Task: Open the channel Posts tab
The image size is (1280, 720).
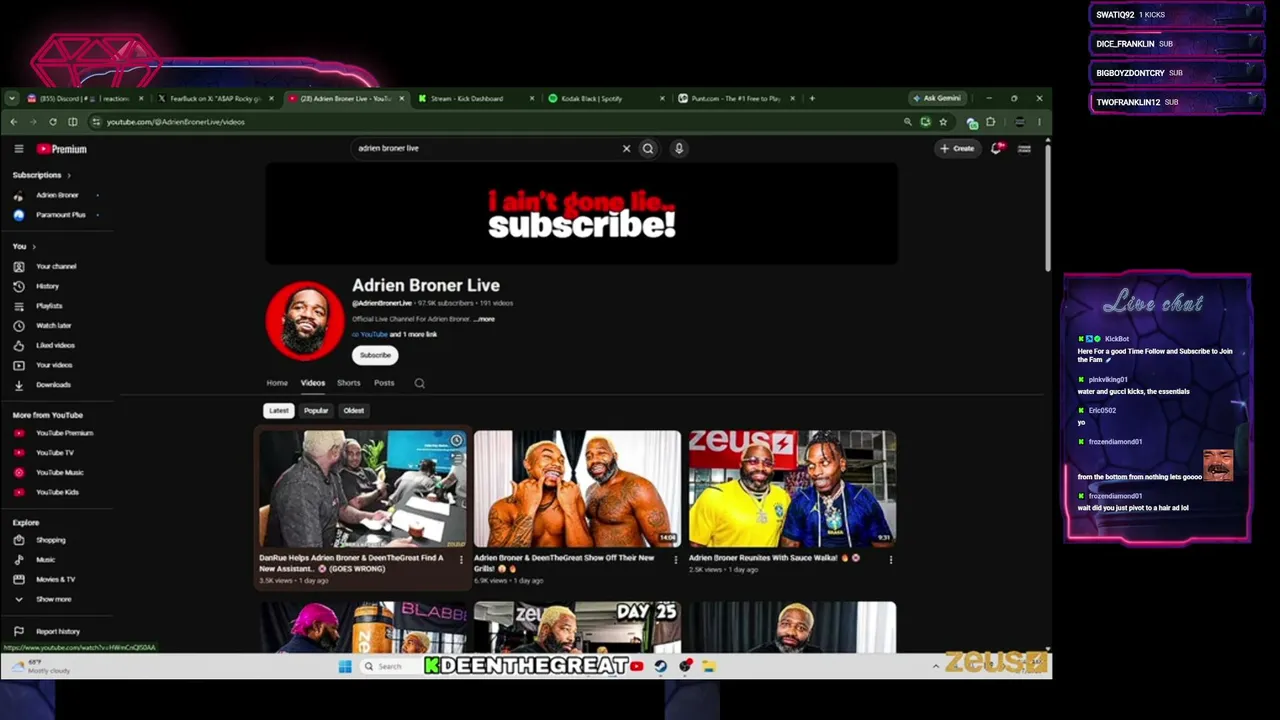Action: tap(384, 383)
